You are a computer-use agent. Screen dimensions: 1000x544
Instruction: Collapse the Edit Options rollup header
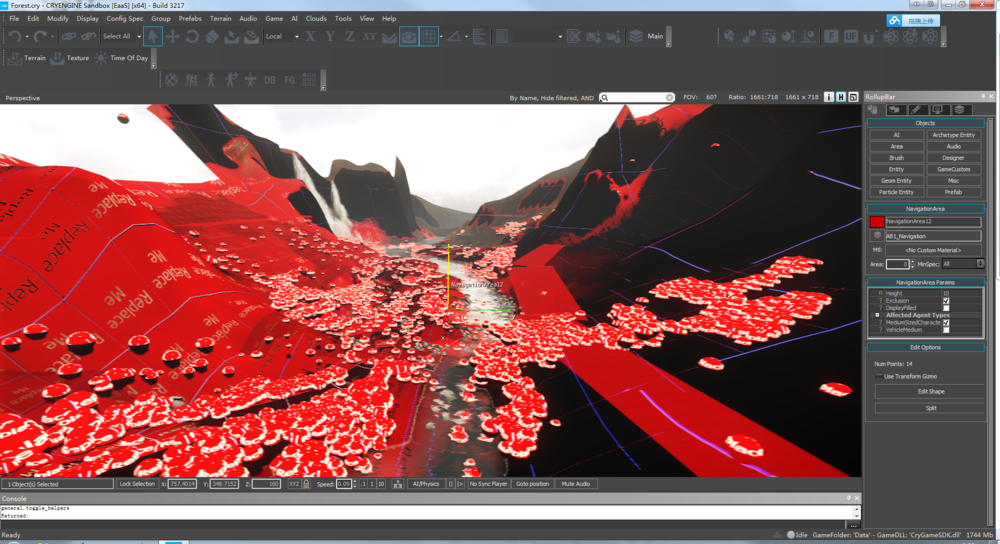(925, 348)
